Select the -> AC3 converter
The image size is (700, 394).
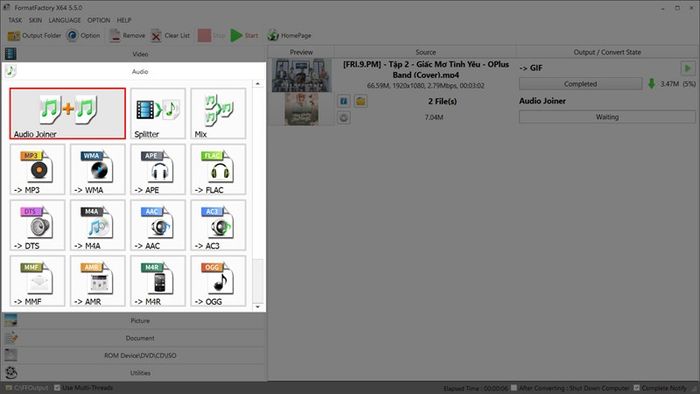click(x=218, y=225)
